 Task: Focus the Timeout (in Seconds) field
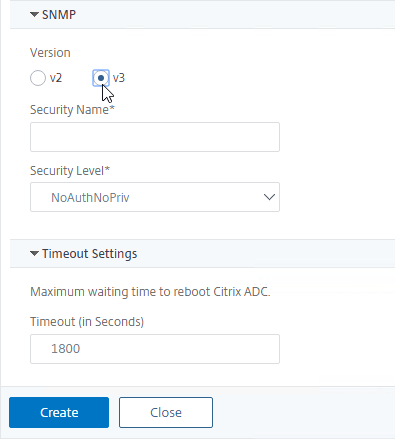[155, 349]
